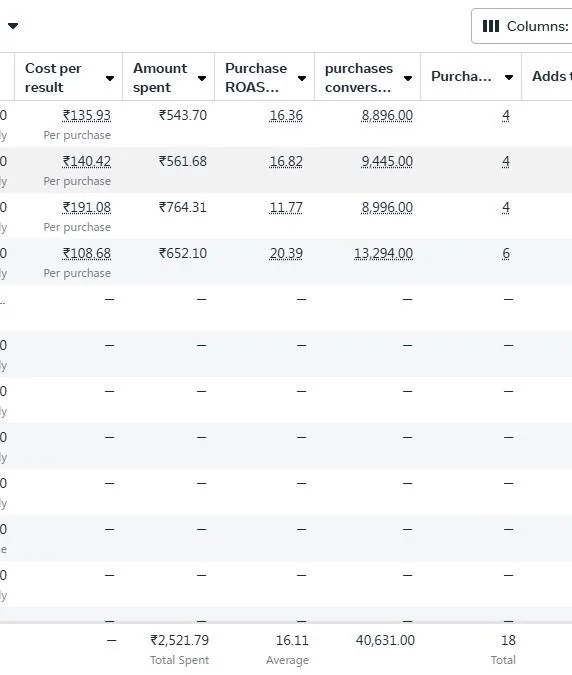Click conversion value 13,294.00

point(383,254)
